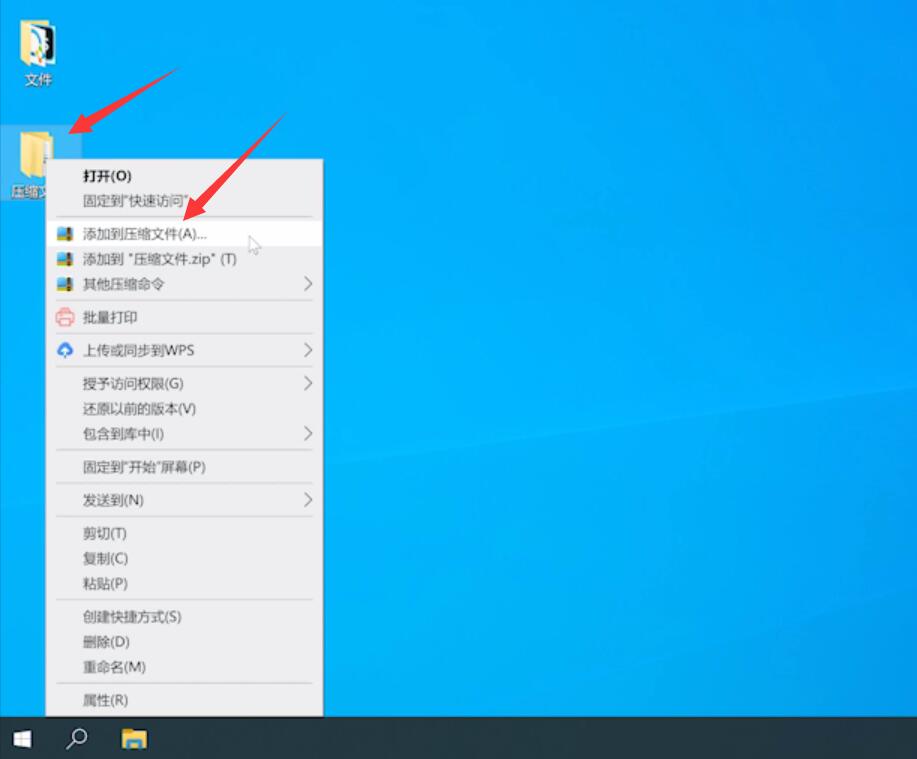Open 上传或同步到WPS menu entry
917x759 pixels.
184,350
